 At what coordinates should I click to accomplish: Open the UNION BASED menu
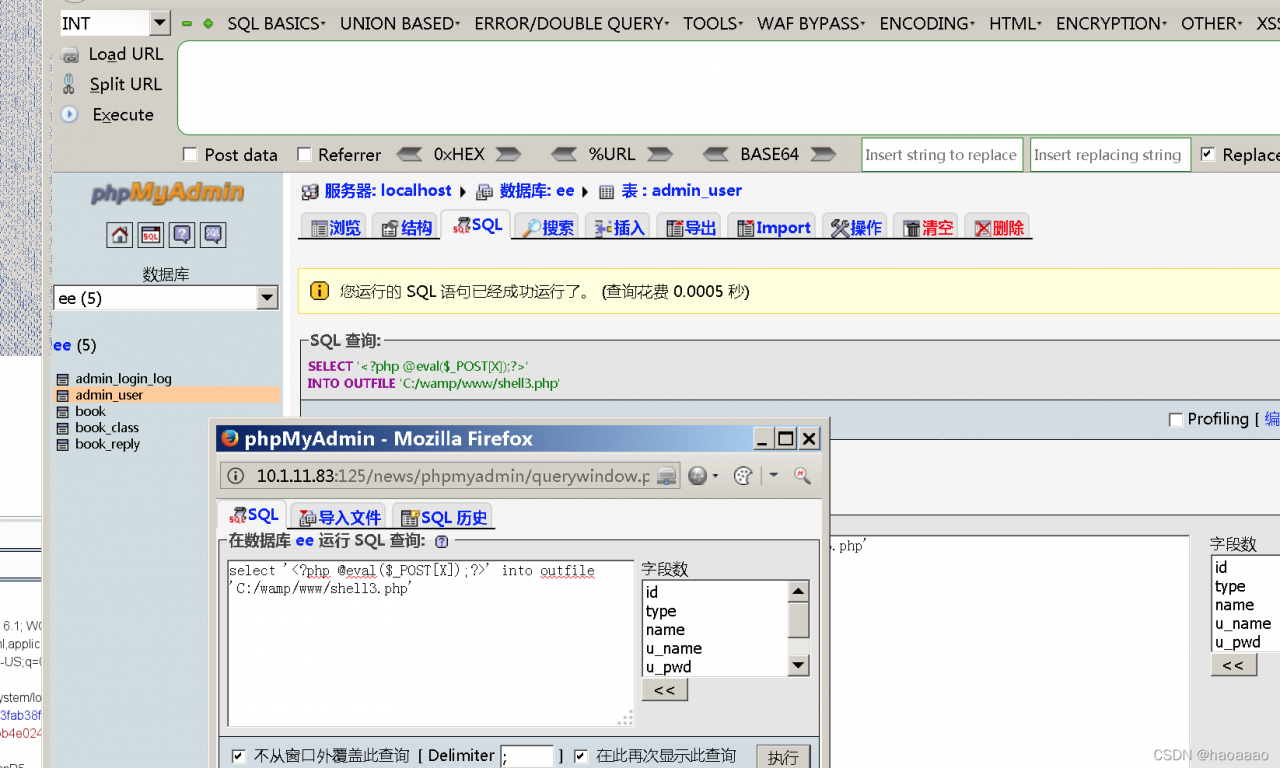point(400,23)
